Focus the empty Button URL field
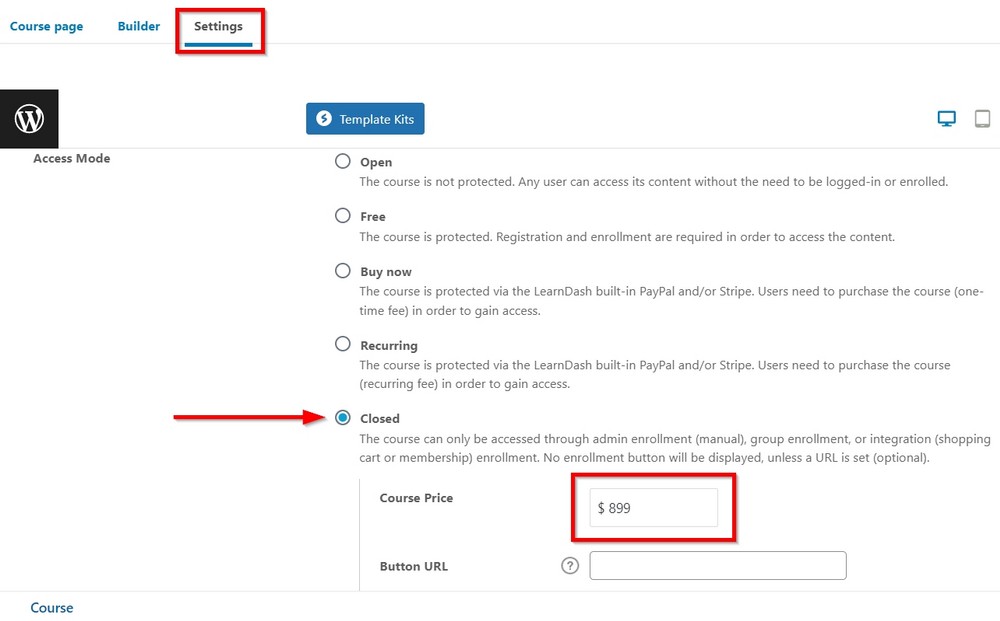The width and height of the screenshot is (1000, 621). (716, 566)
